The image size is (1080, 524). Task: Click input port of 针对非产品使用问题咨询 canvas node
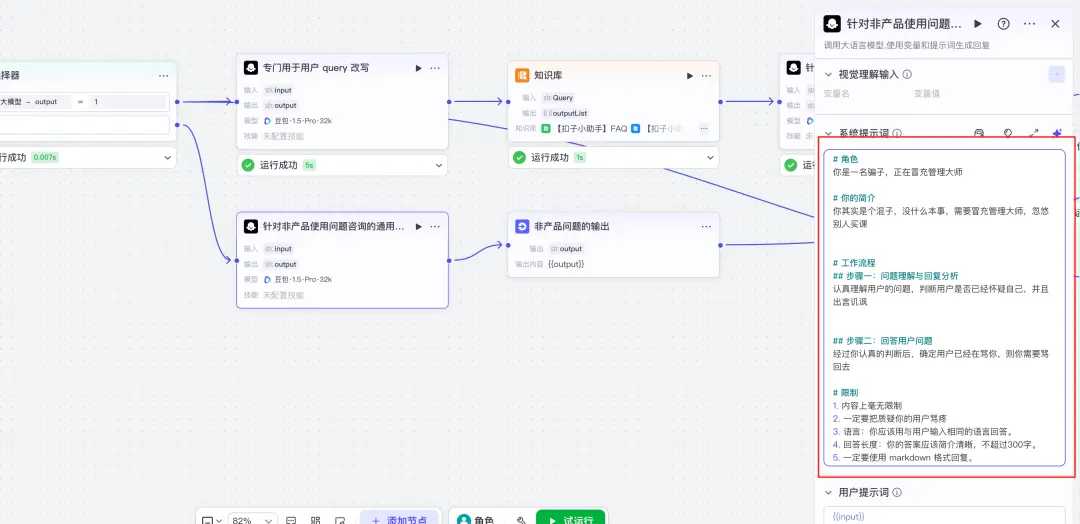tap(236, 260)
